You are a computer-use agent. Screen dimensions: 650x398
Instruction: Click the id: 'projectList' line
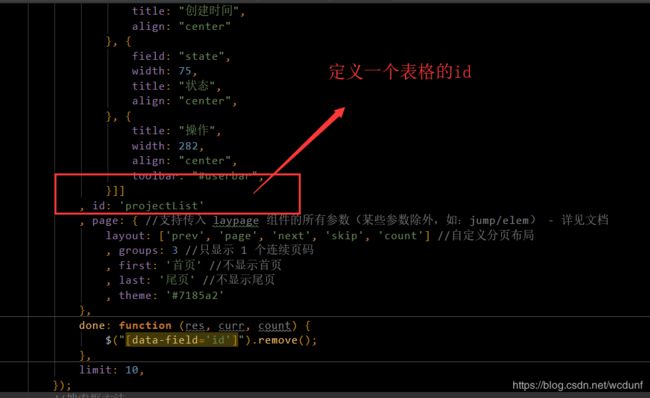(x=142, y=206)
